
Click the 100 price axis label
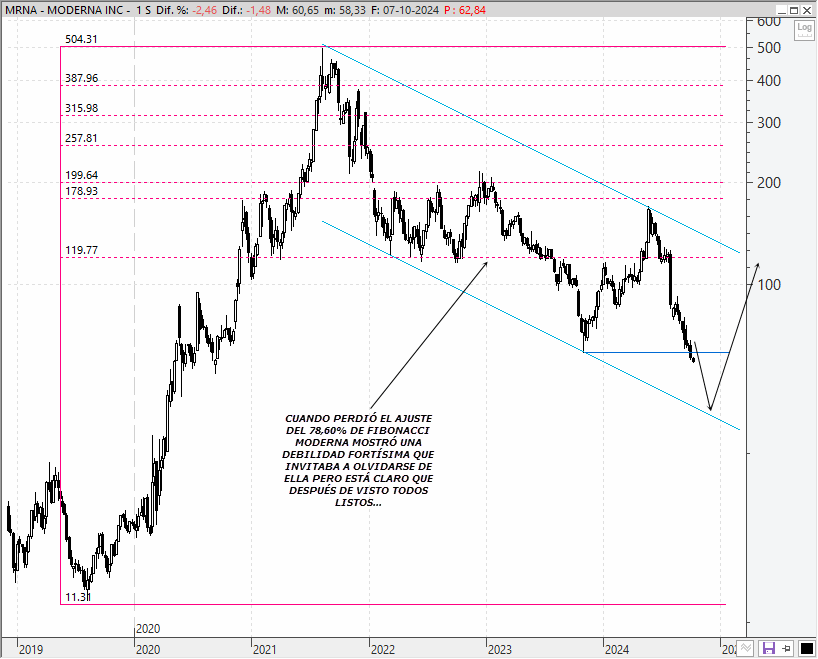[769, 285]
